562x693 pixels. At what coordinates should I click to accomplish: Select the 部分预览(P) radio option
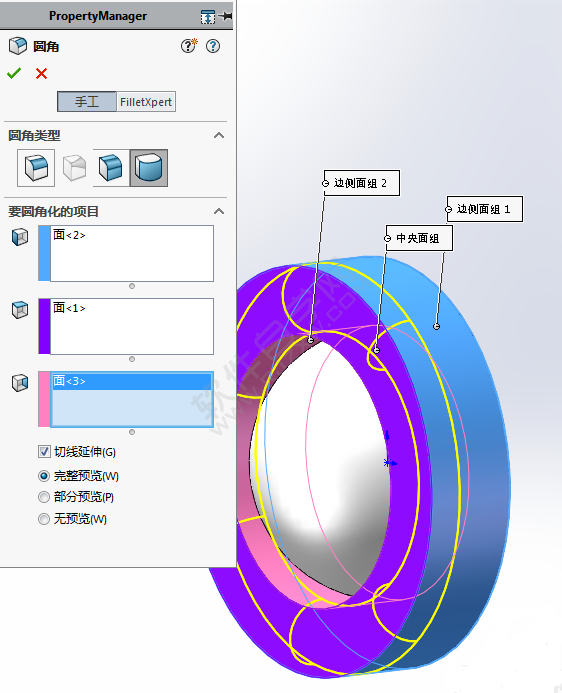pyautogui.click(x=44, y=497)
